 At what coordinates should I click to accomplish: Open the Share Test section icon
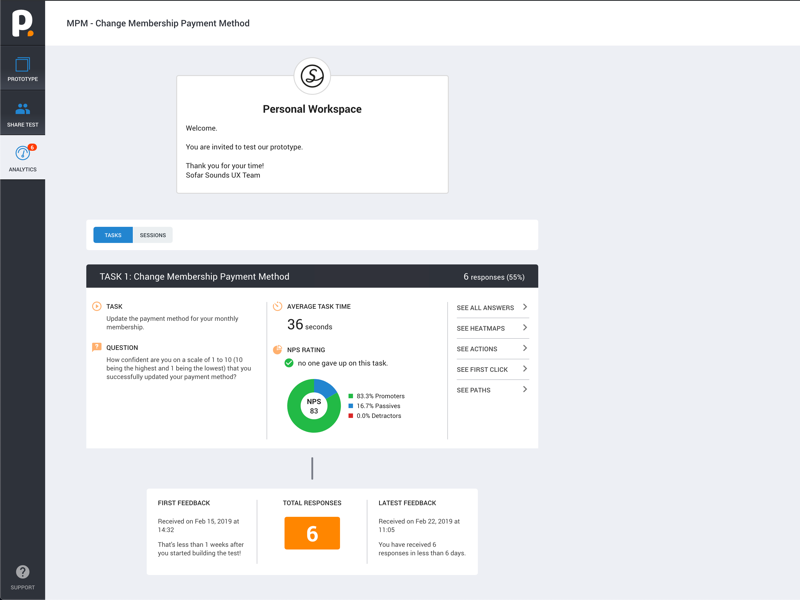click(22, 109)
